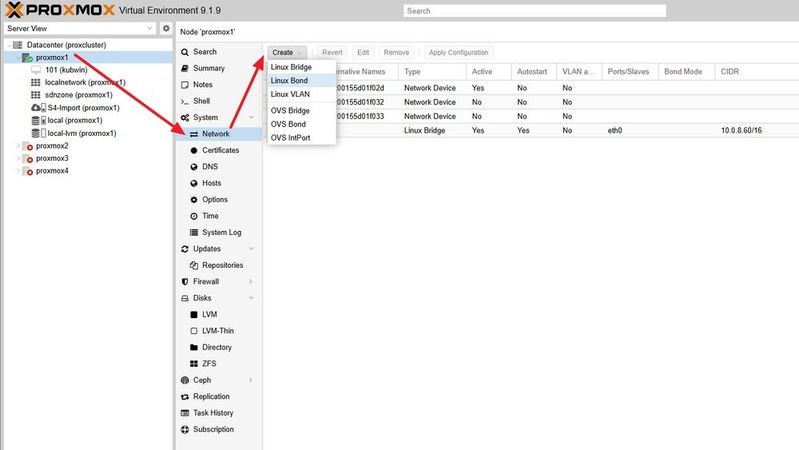Choose Linux Bridge from Create menu

pos(302,67)
